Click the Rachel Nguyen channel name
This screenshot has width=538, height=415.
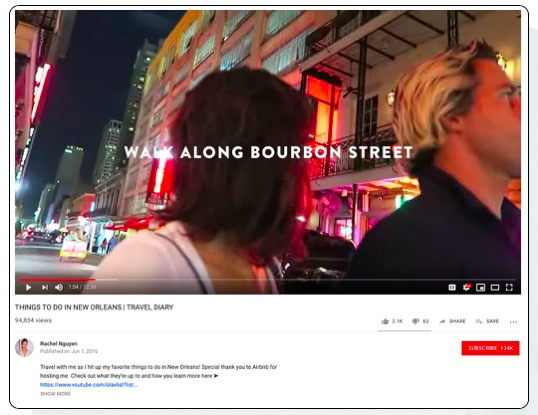coord(59,343)
